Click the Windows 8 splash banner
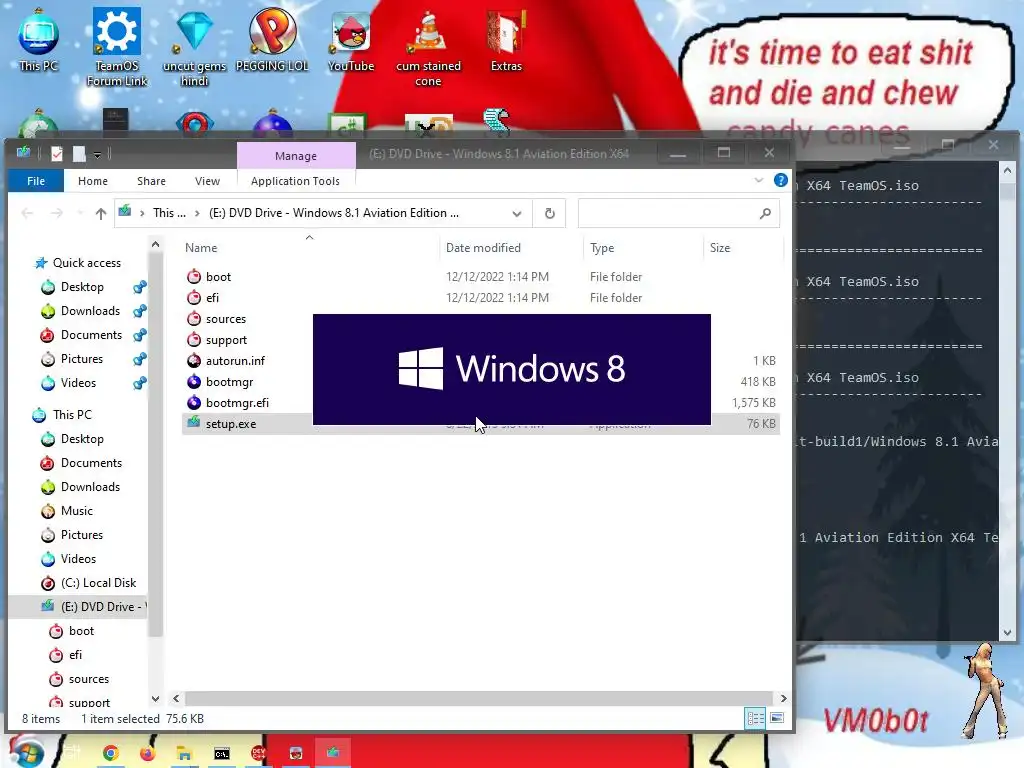This screenshot has width=1024, height=768. (x=511, y=369)
